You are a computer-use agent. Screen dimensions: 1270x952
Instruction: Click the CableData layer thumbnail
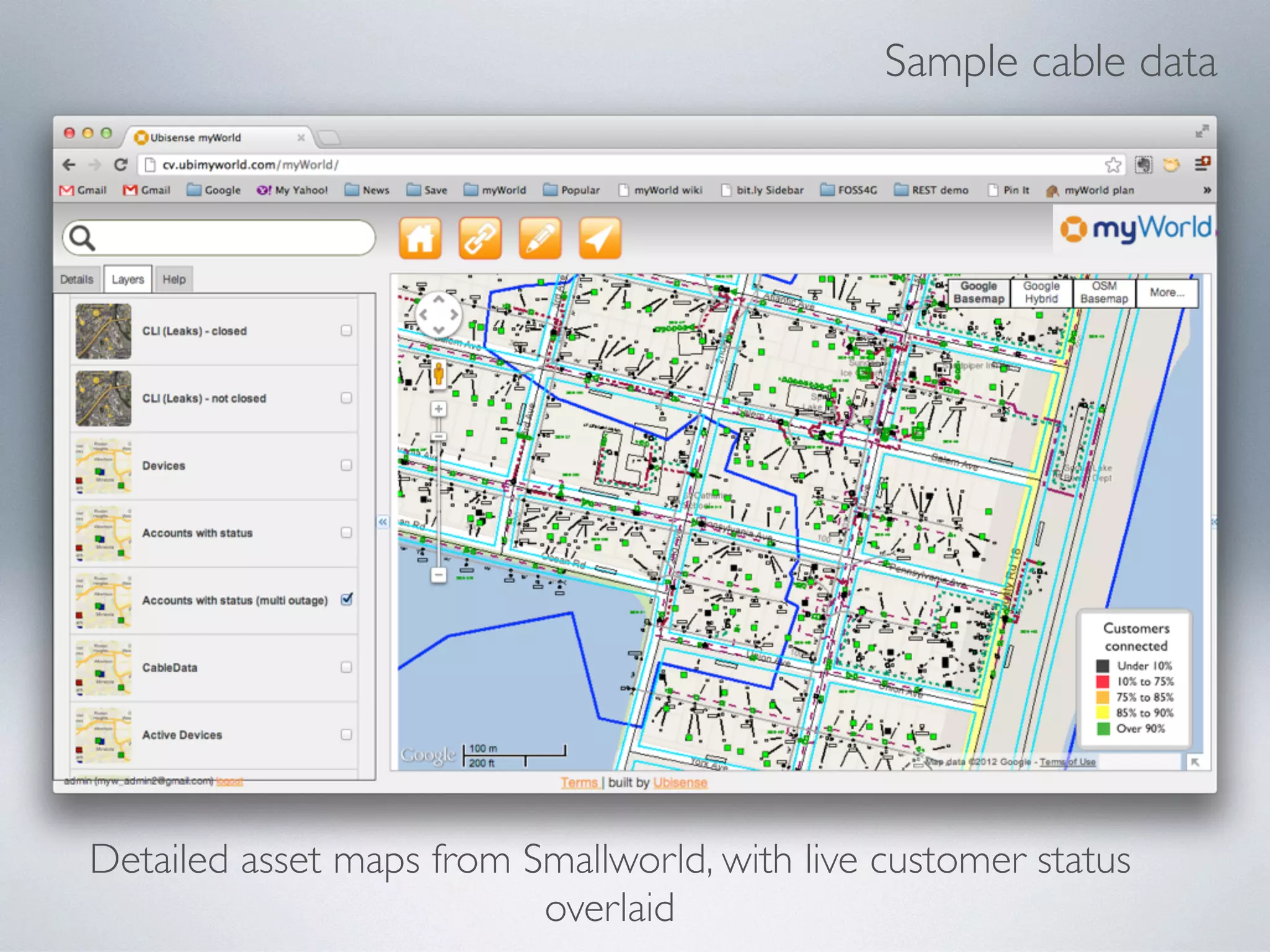click(104, 668)
